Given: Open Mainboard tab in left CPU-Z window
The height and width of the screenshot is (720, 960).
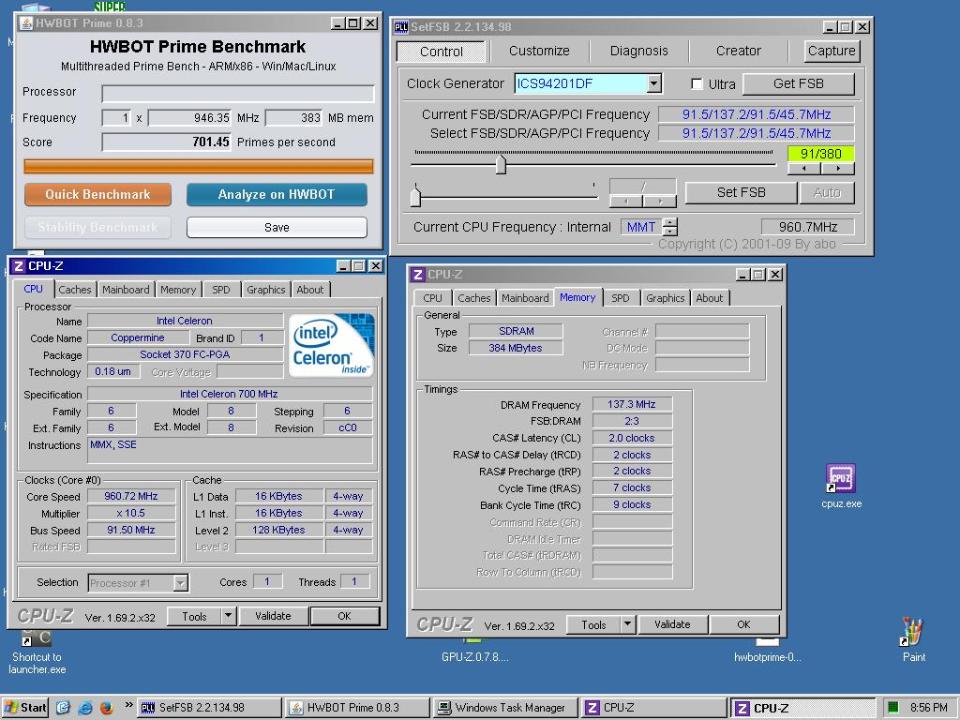Looking at the screenshot, I should point(126,290).
